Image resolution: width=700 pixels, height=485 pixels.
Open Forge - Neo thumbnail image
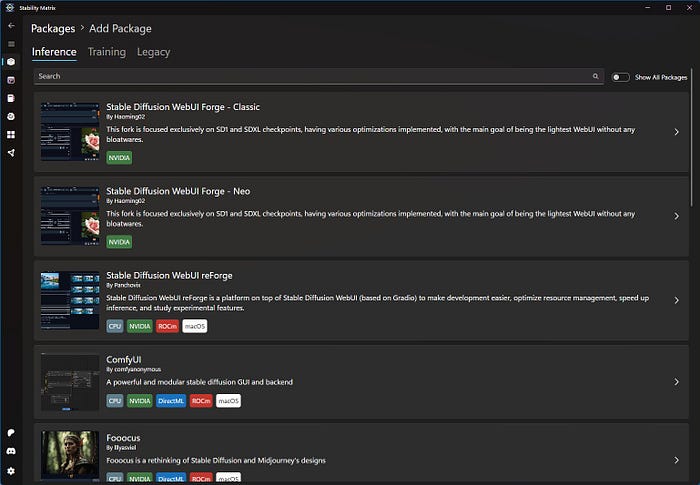70,216
